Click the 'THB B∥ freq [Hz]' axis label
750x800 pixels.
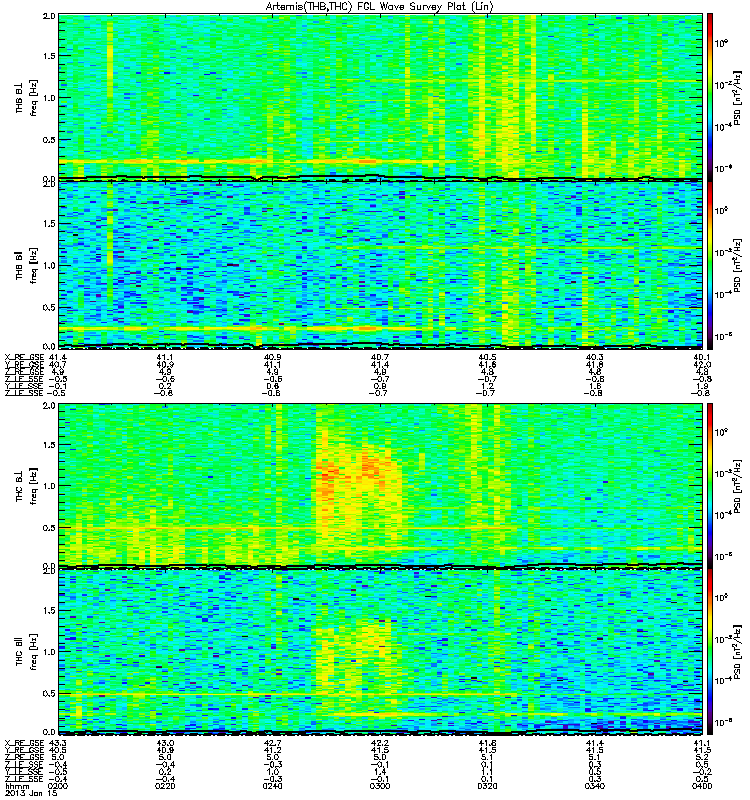[x=27, y=265]
